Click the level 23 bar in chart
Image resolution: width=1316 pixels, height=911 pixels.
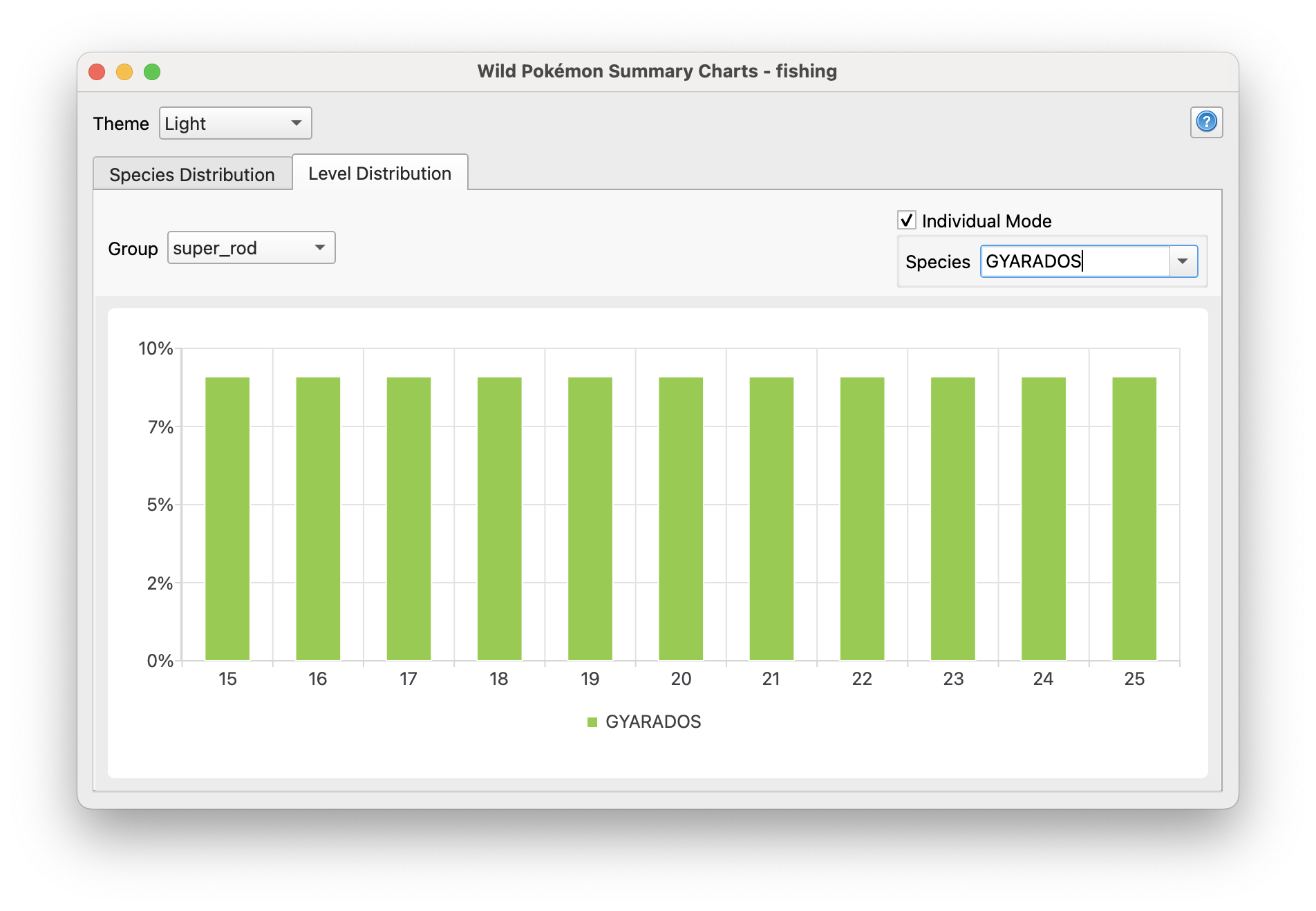pos(953,518)
